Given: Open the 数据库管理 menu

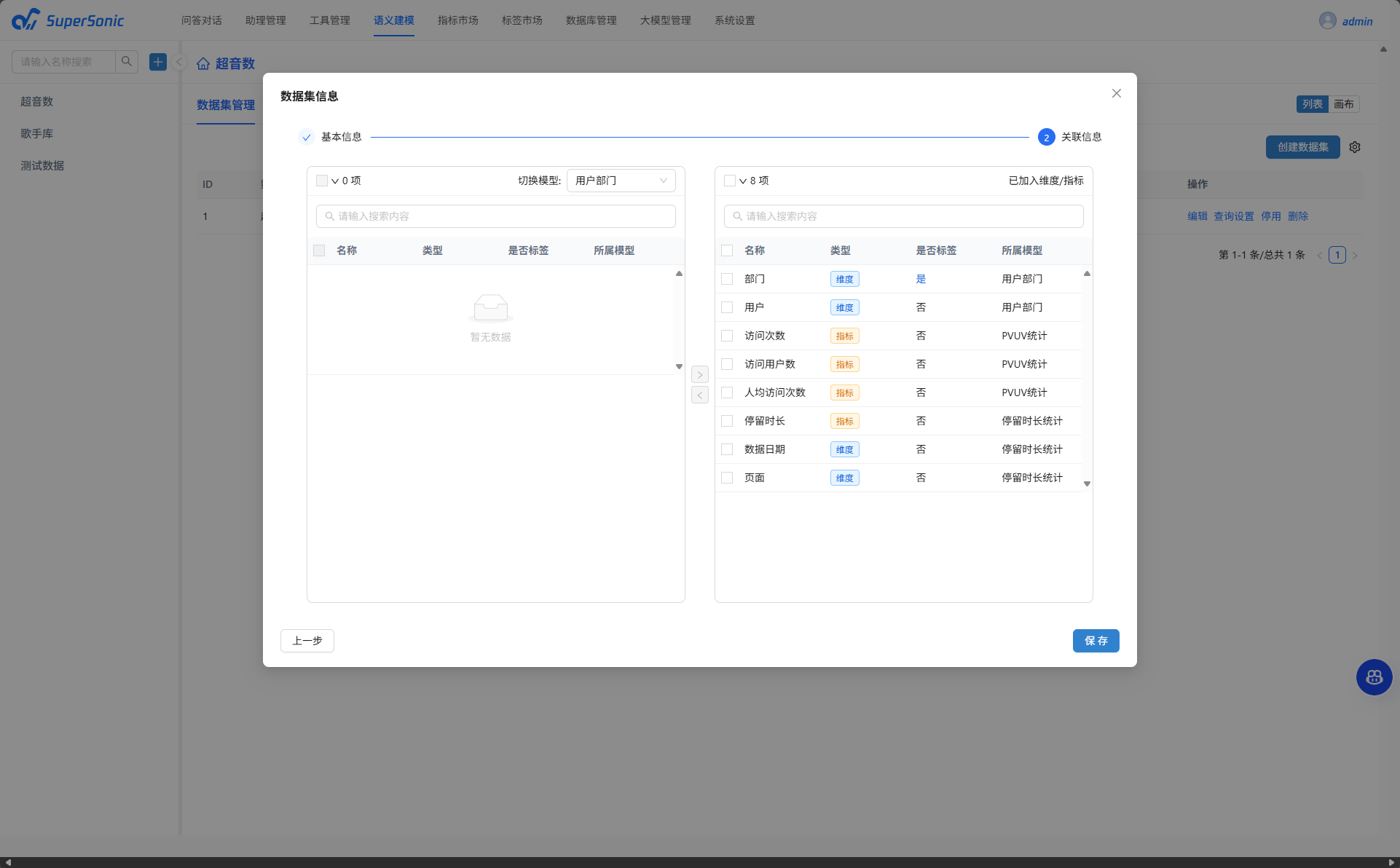Looking at the screenshot, I should pos(591,20).
